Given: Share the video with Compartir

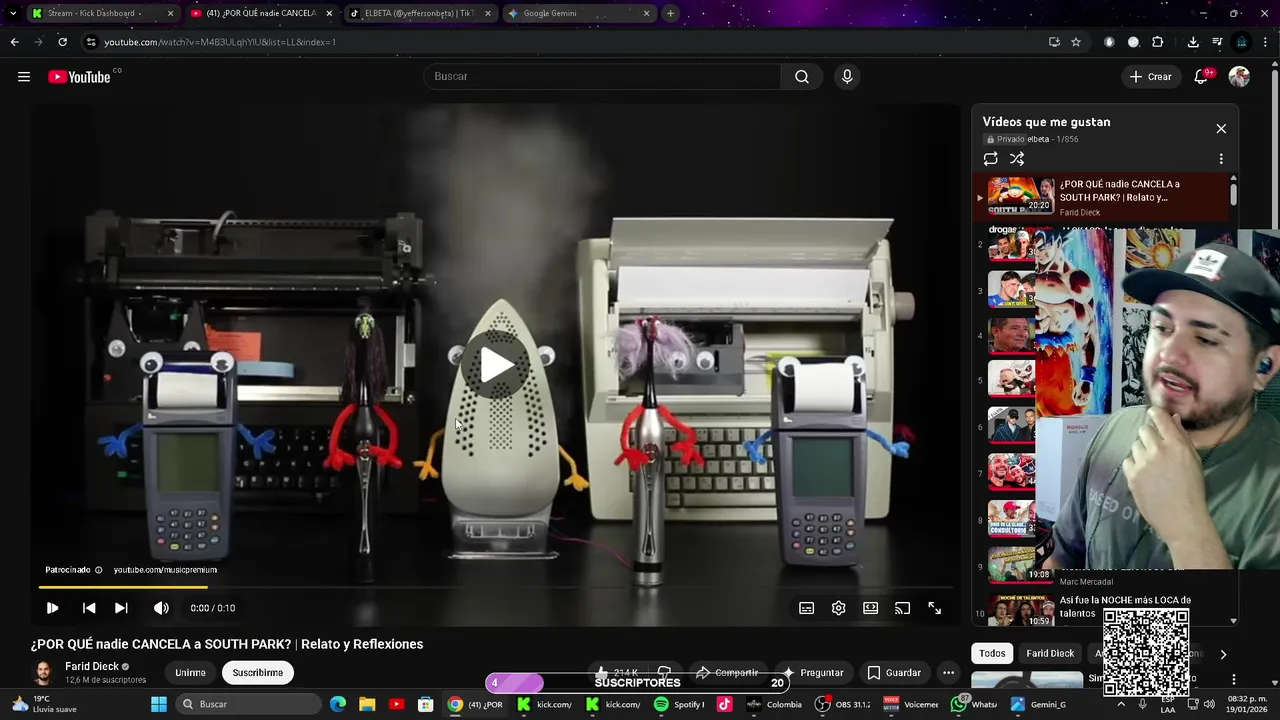Looking at the screenshot, I should tap(727, 673).
